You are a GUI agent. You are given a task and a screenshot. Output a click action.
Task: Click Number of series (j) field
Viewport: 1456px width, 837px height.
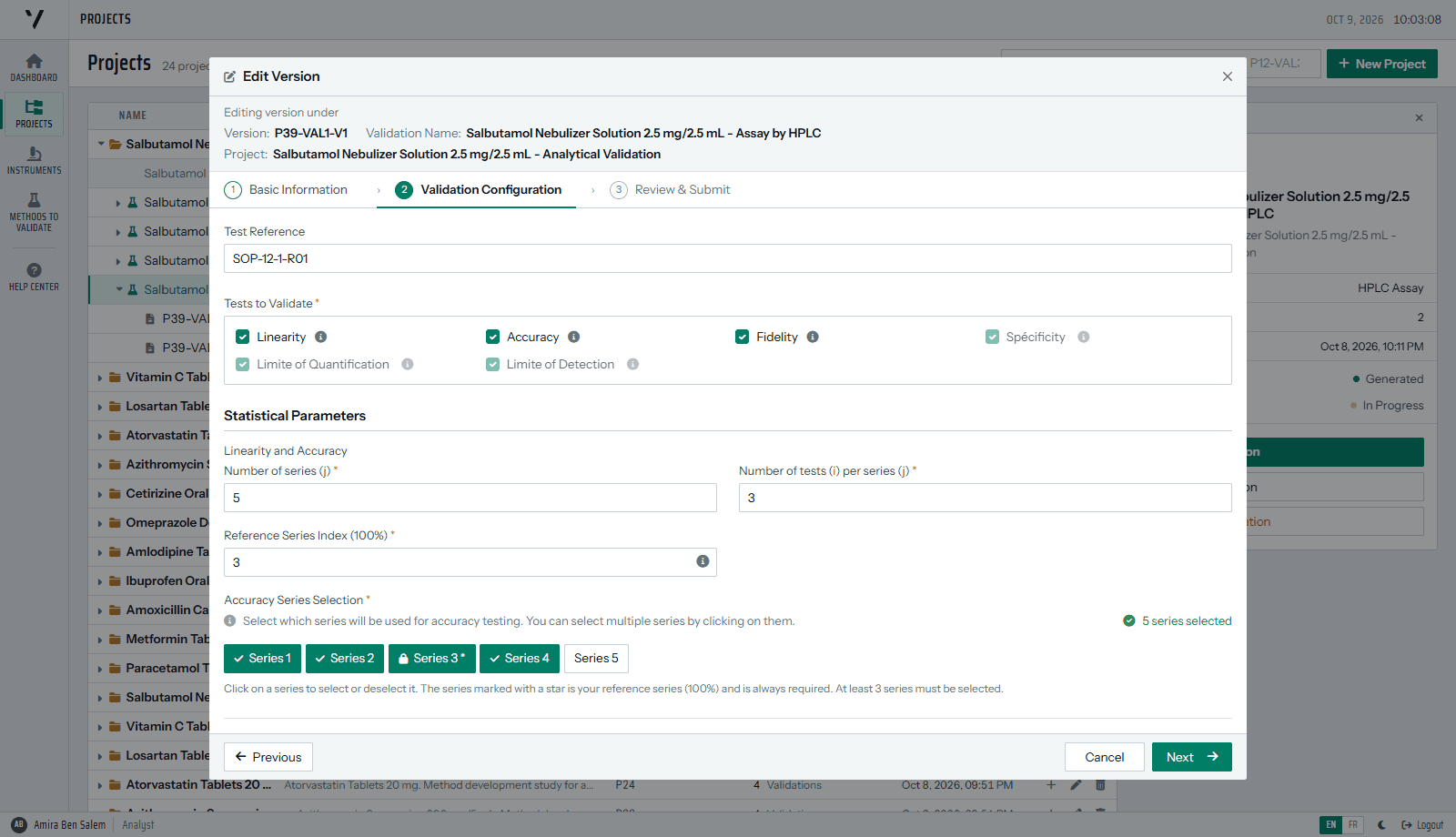(470, 498)
